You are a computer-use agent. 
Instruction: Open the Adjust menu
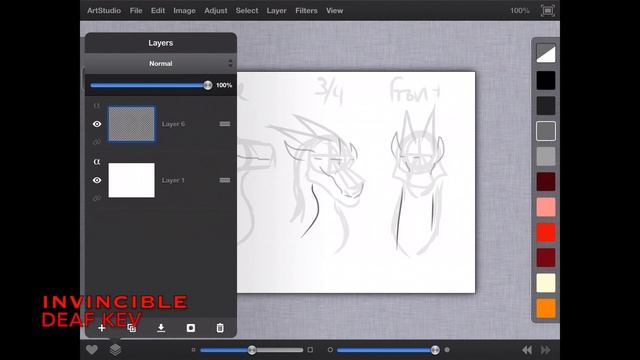tap(216, 11)
